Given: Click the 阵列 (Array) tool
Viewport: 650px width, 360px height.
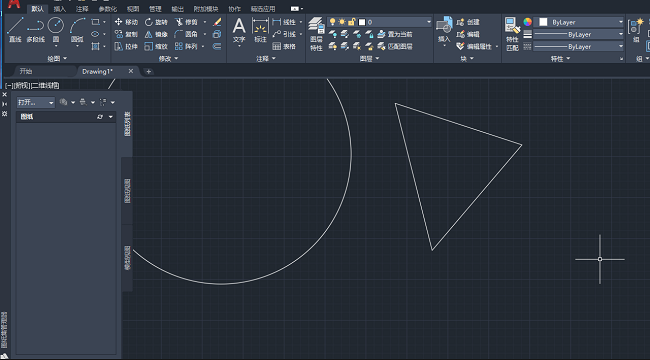Looking at the screenshot, I should pyautogui.click(x=187, y=46).
